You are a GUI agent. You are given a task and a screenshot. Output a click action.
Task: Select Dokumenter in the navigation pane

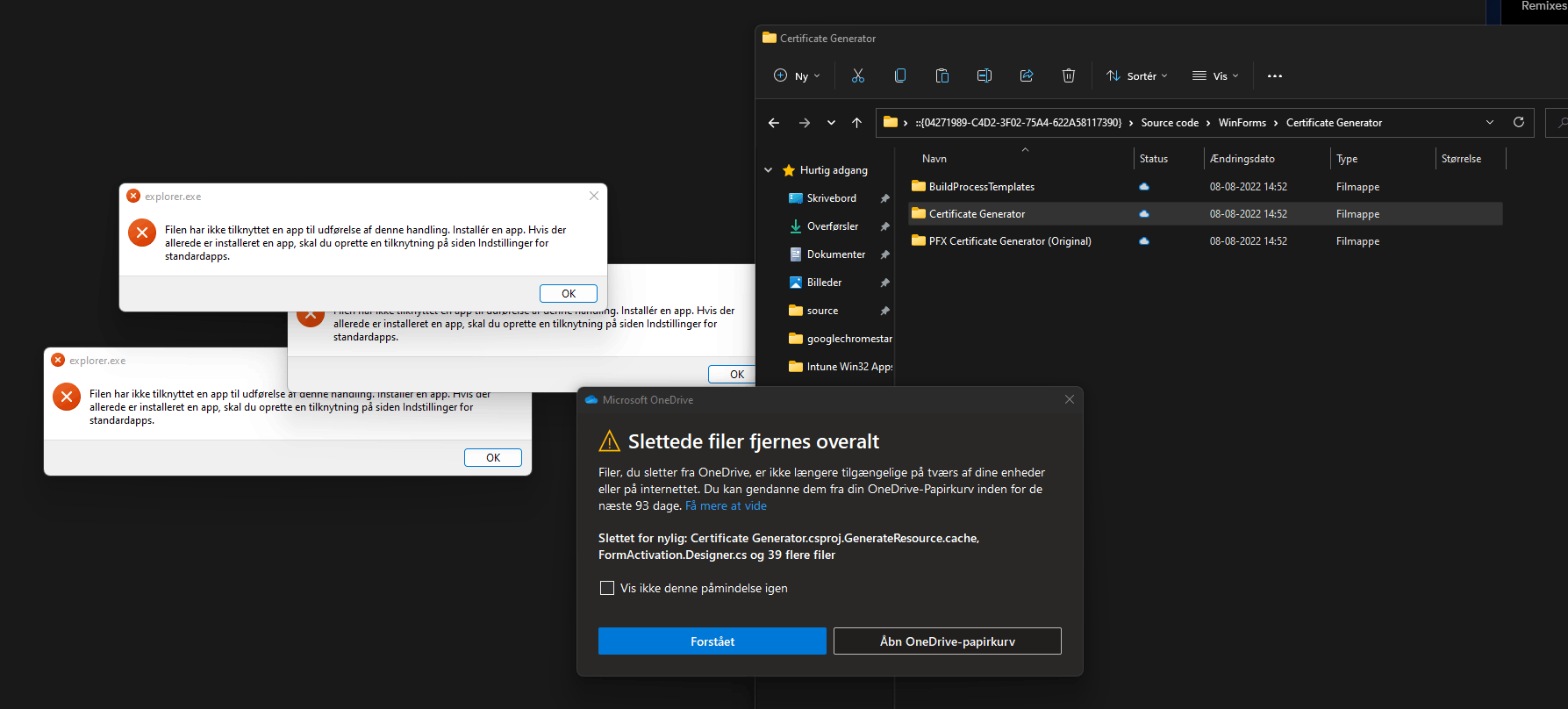coord(836,254)
